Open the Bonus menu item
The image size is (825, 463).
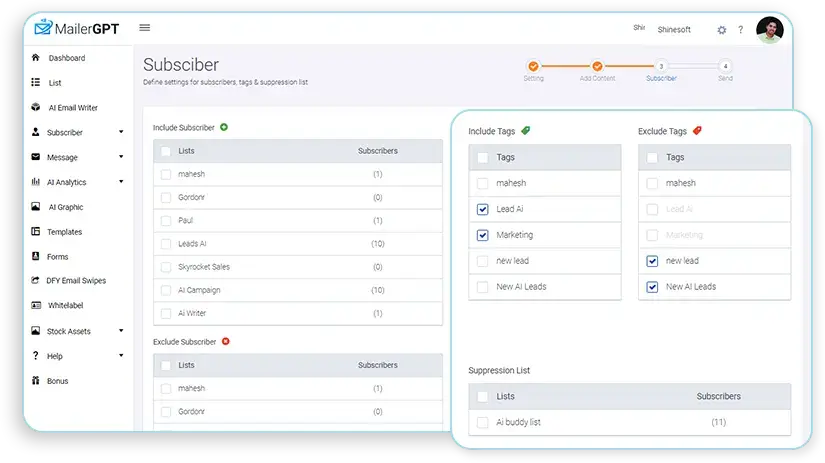coord(57,381)
